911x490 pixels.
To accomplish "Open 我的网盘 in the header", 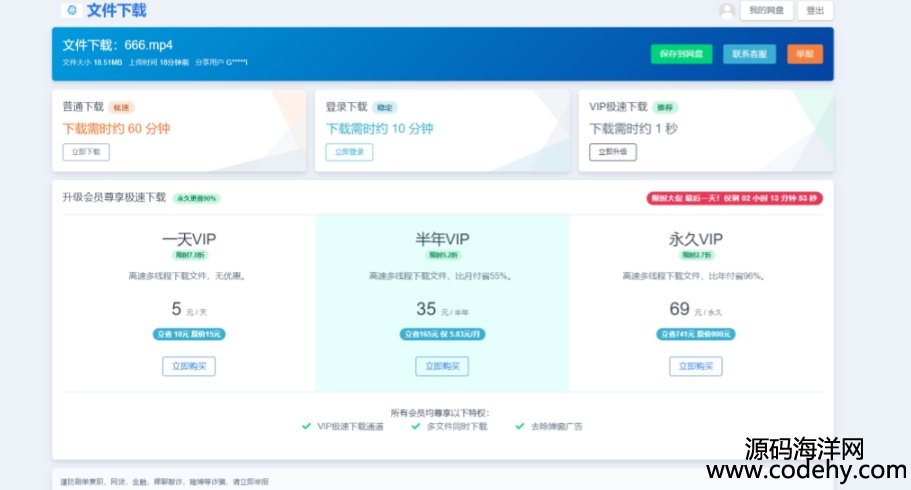I will point(766,10).
